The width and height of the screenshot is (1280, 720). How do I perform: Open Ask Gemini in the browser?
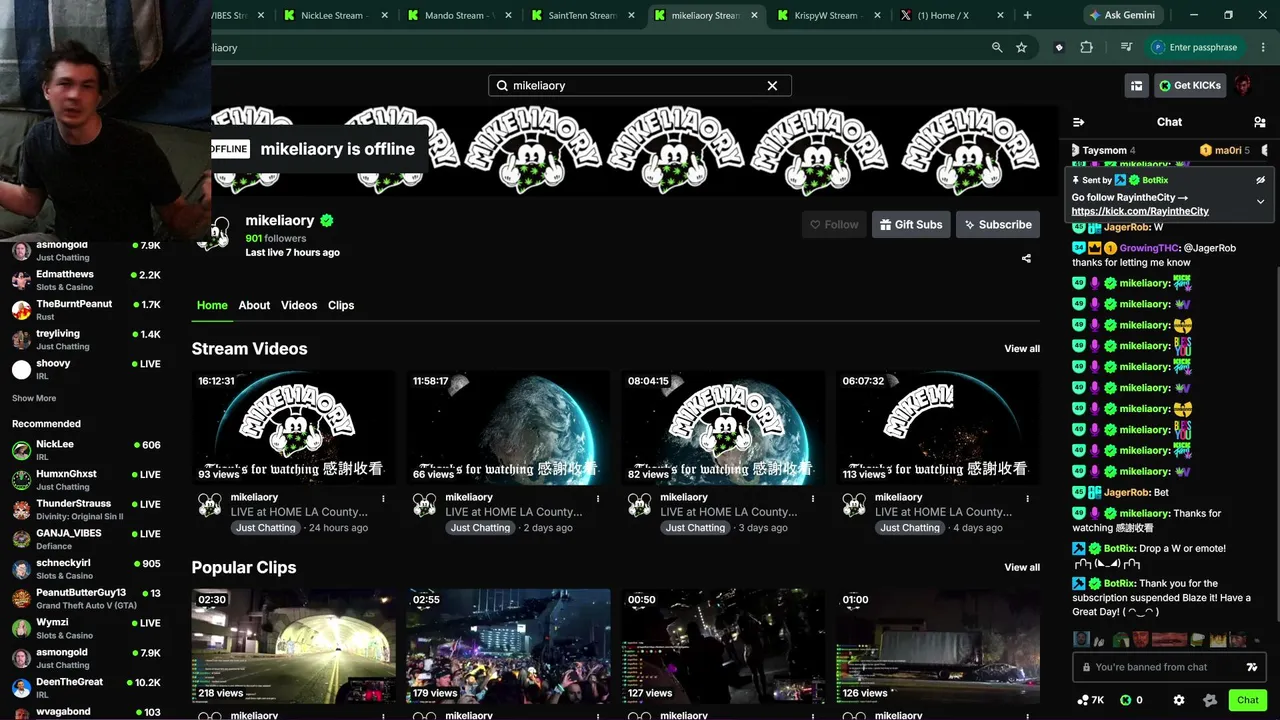point(1121,15)
